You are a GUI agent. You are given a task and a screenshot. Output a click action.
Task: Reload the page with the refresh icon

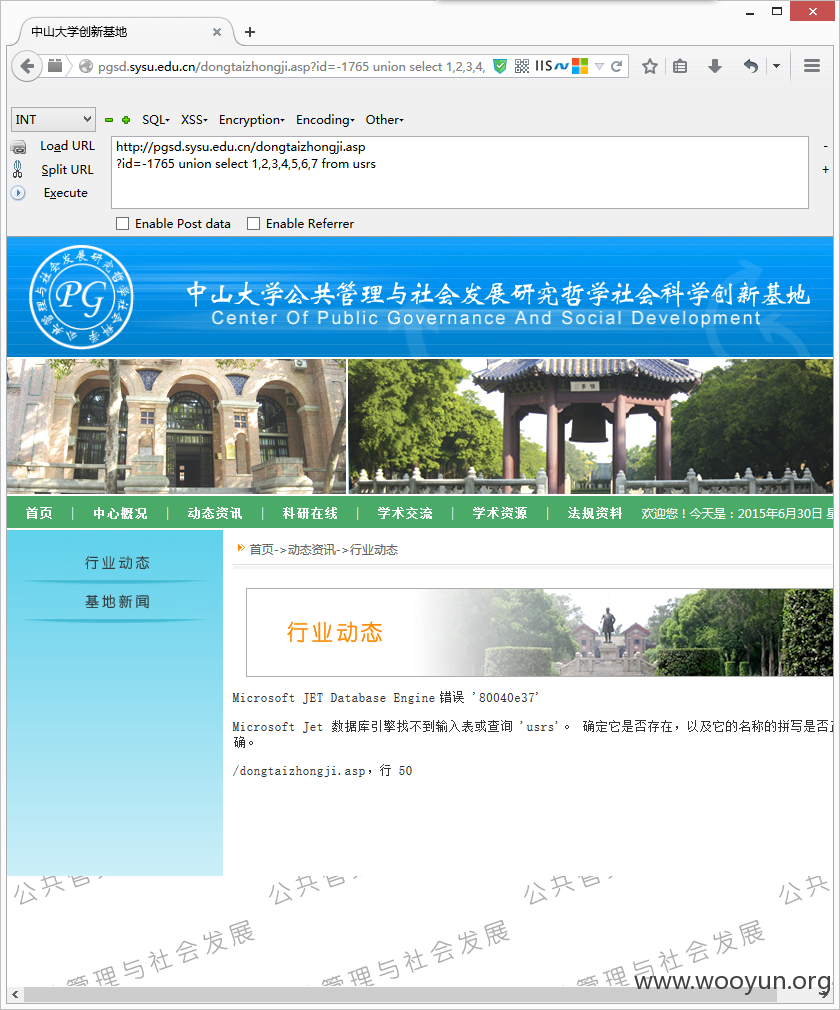point(616,66)
